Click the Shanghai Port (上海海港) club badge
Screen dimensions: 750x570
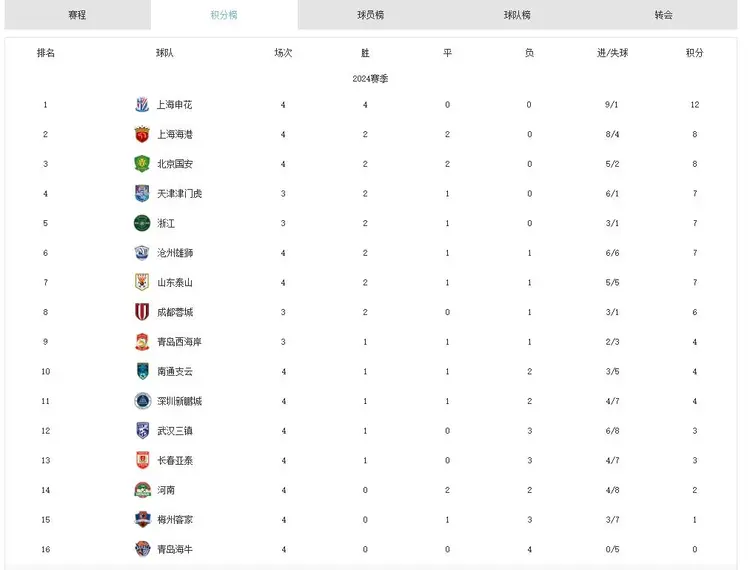pos(142,134)
